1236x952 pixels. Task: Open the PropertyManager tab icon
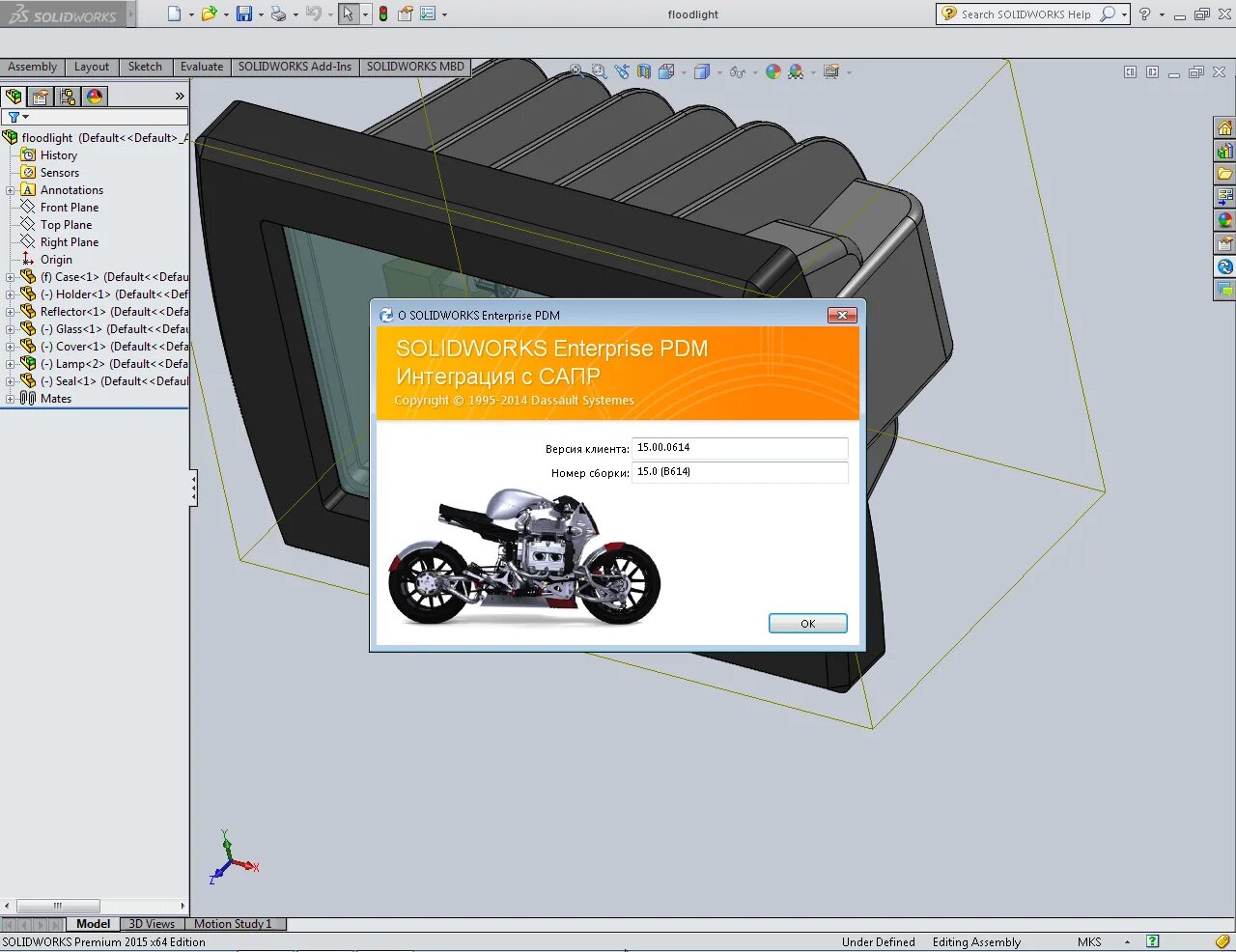tap(41, 97)
